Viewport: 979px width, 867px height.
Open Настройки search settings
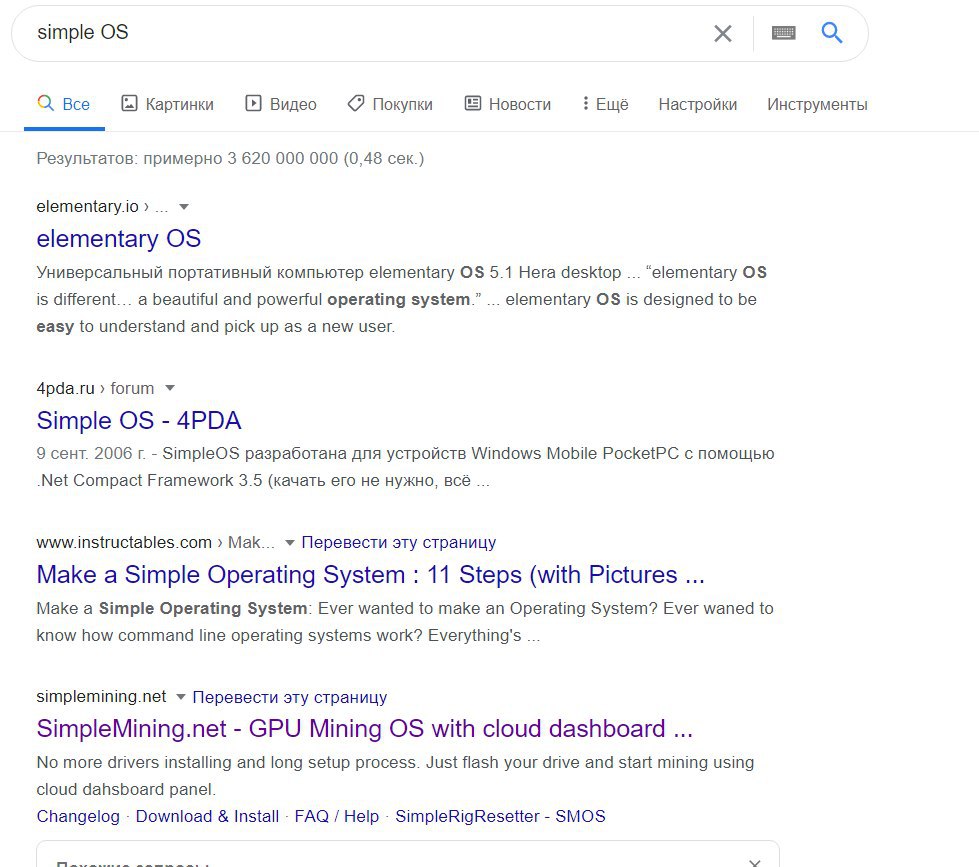click(697, 104)
